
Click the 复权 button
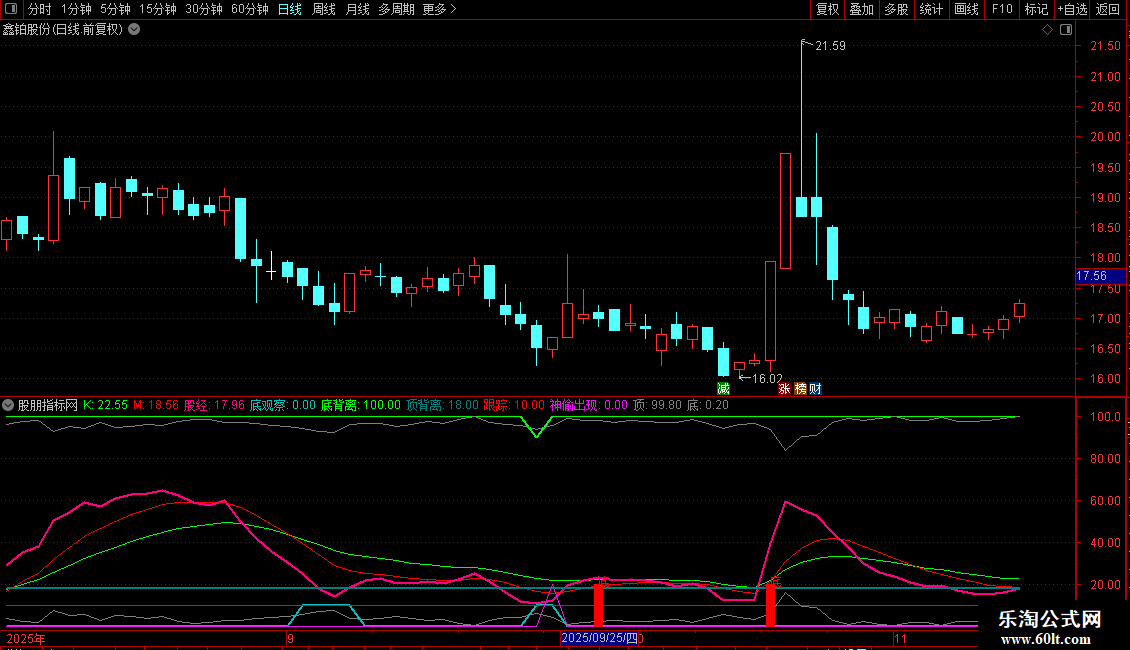(x=827, y=10)
